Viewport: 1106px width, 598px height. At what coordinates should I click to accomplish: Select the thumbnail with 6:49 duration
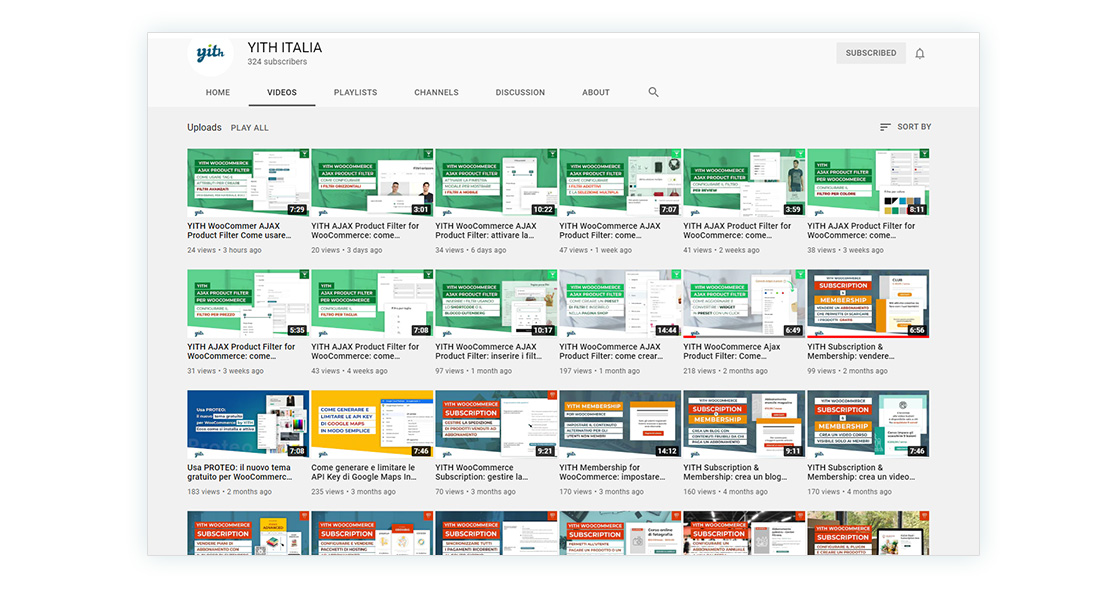pos(744,303)
